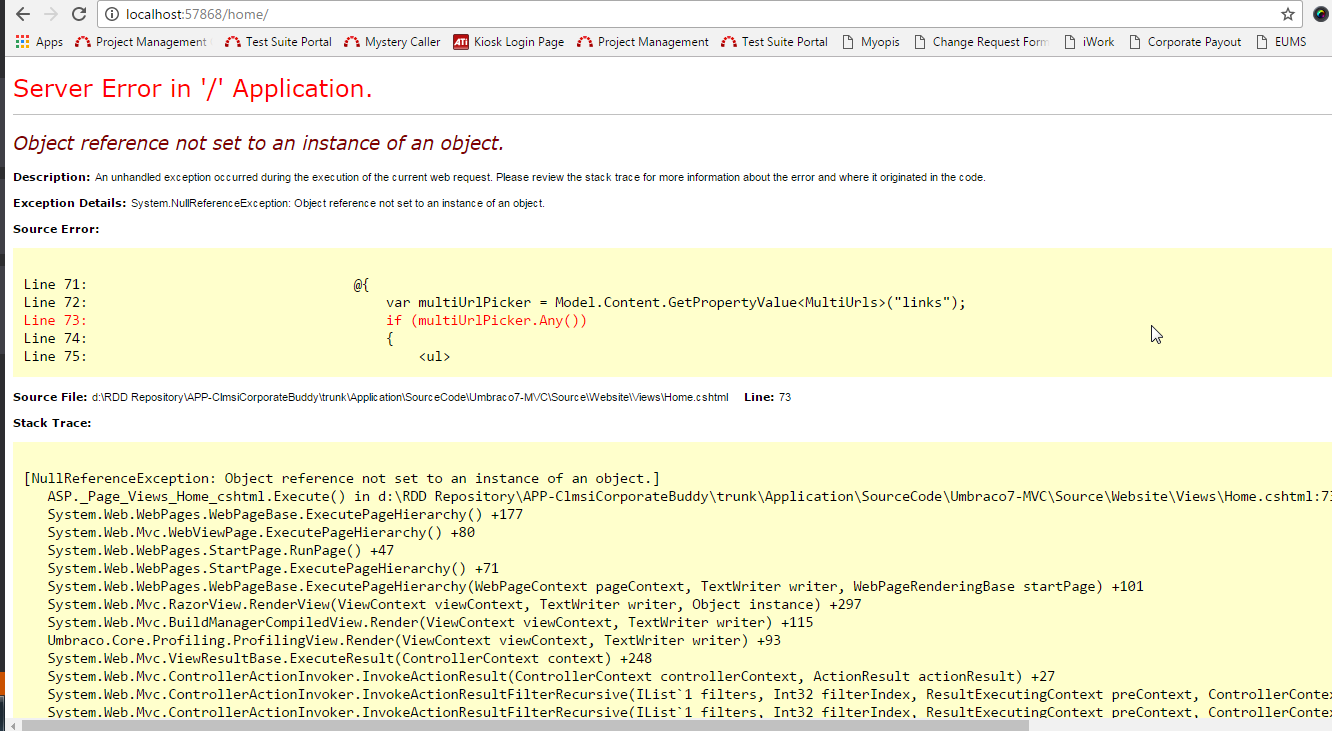Click the "Stack Trace:" label
The image size is (1332, 731).
point(52,423)
